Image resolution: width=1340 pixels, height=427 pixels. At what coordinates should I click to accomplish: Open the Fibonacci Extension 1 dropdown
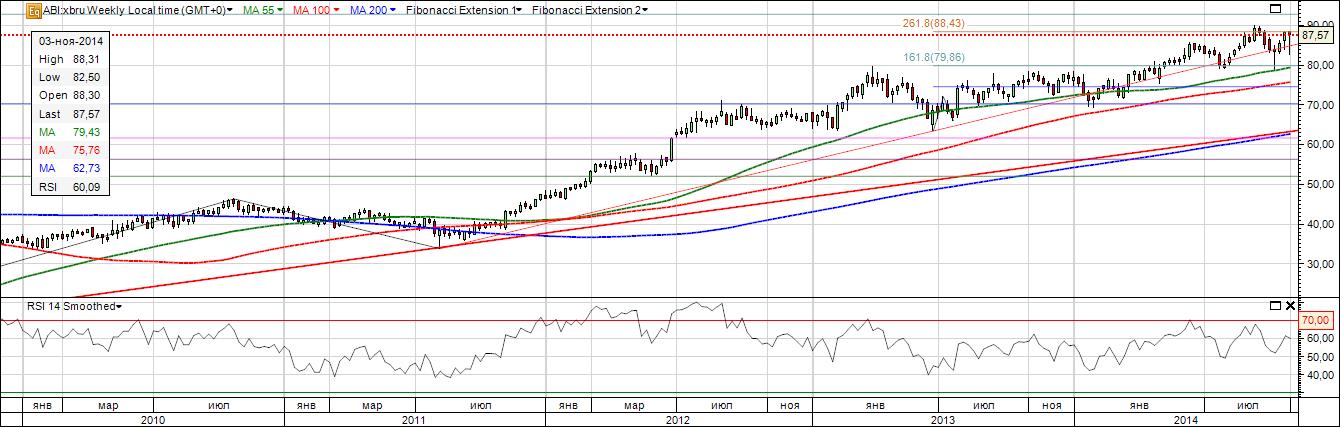click(465, 10)
